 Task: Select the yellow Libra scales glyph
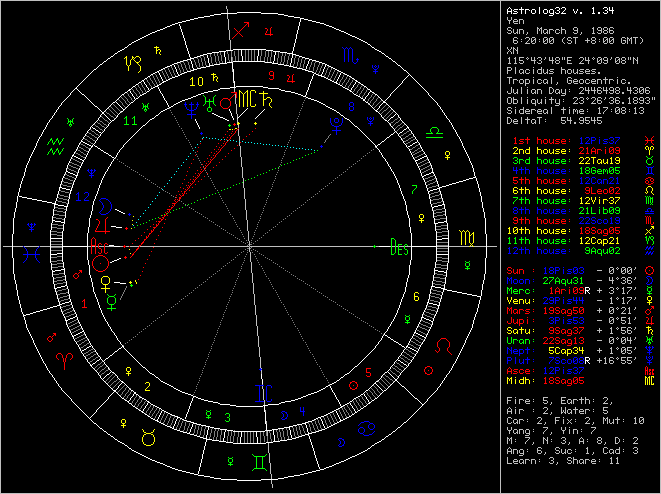click(x=438, y=131)
